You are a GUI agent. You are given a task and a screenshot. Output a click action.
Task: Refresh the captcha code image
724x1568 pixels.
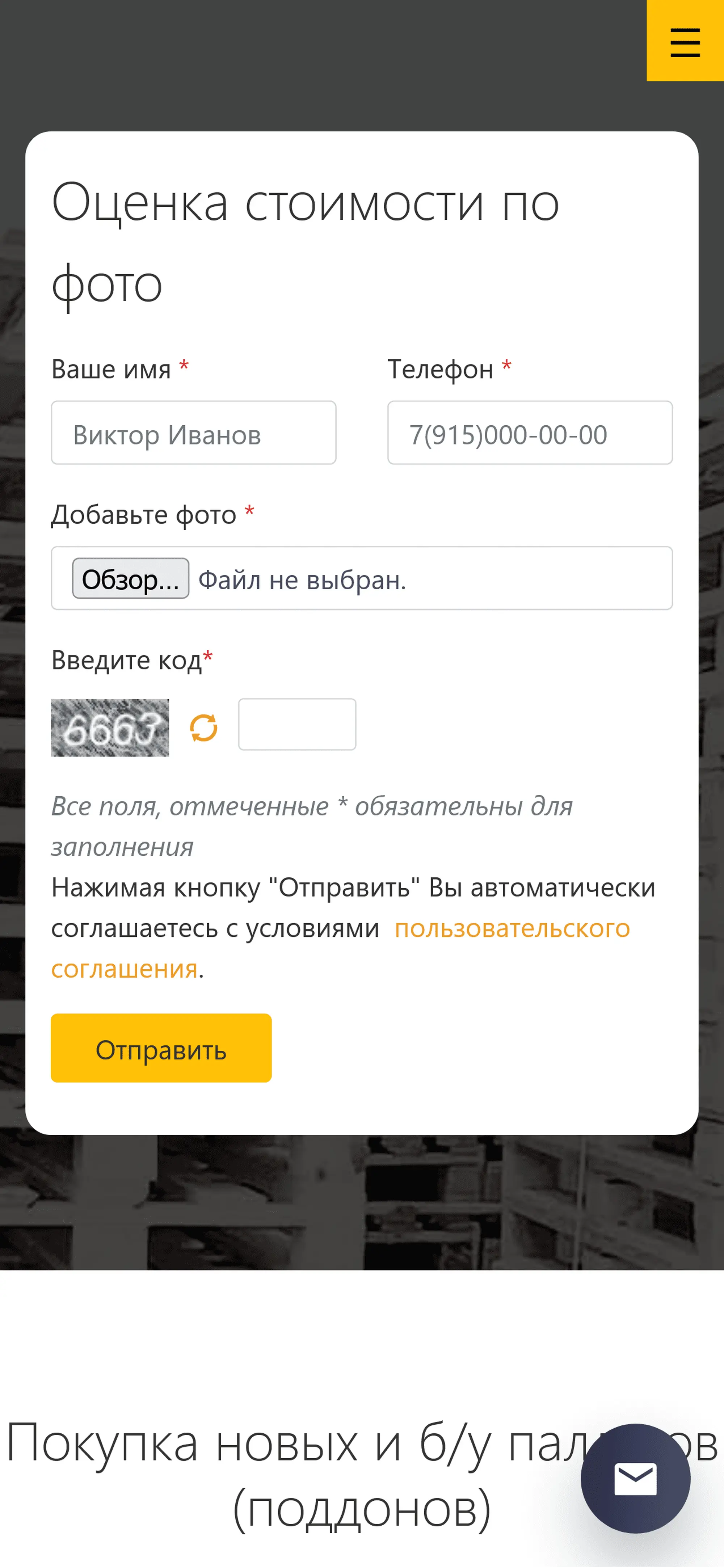coord(203,728)
